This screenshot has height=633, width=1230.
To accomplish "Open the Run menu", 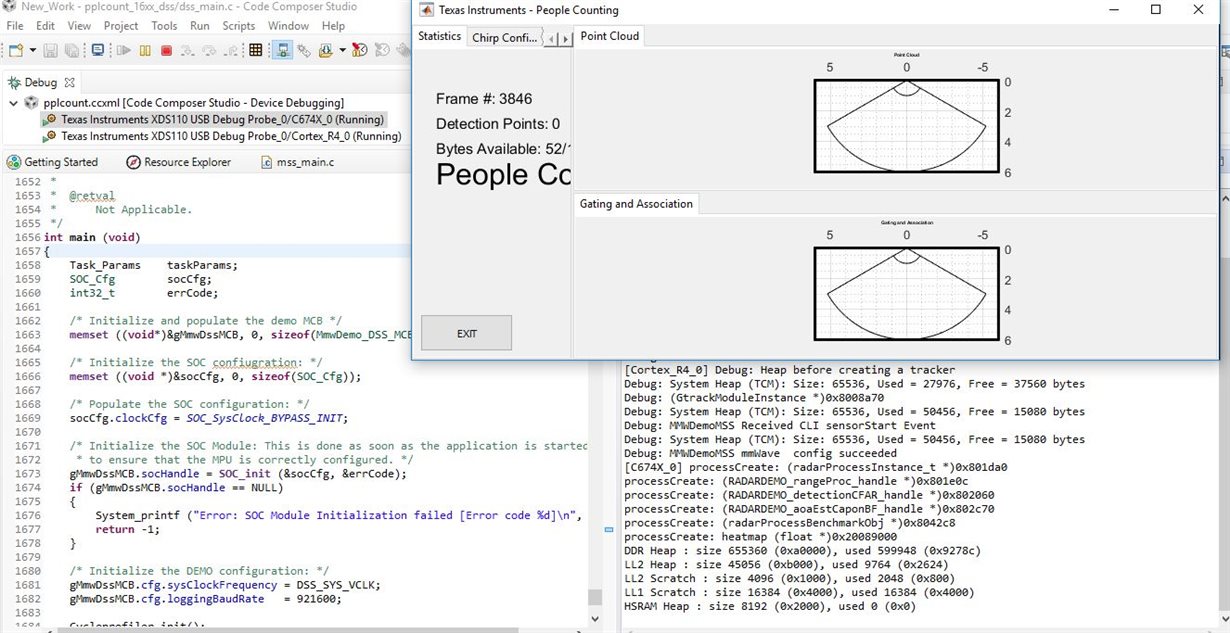I will (x=200, y=25).
